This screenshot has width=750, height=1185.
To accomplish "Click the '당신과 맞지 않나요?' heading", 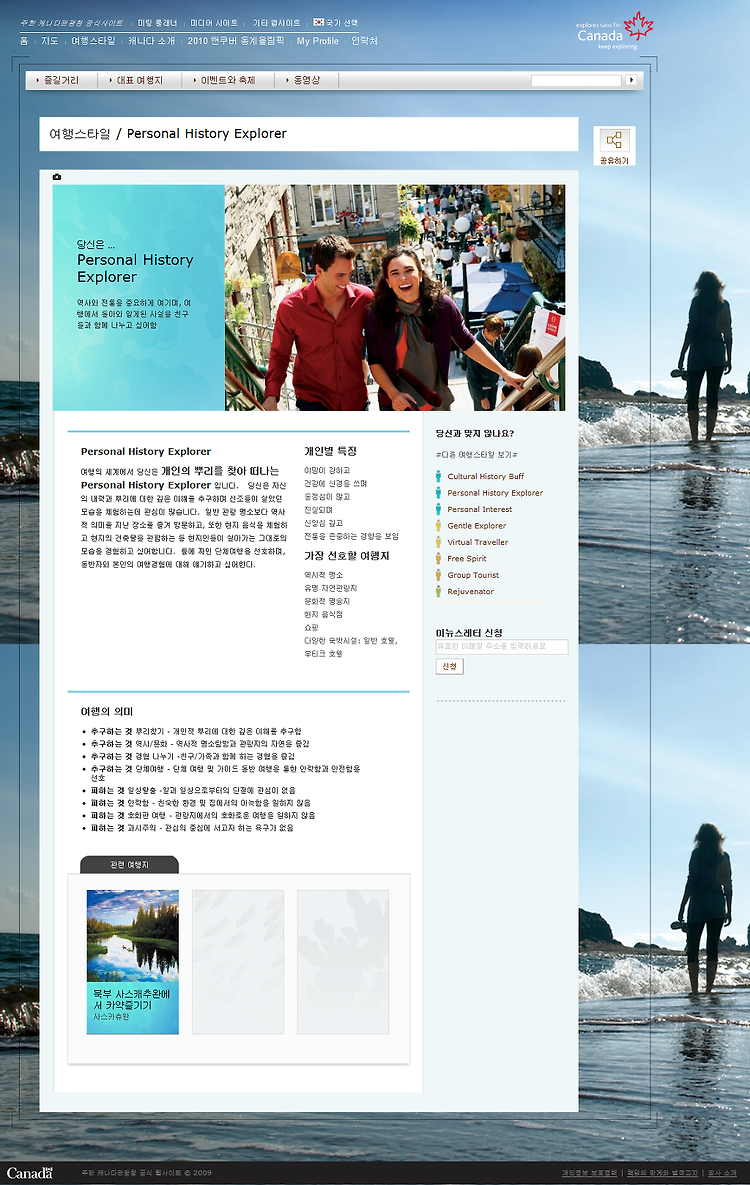I will (x=475, y=434).
